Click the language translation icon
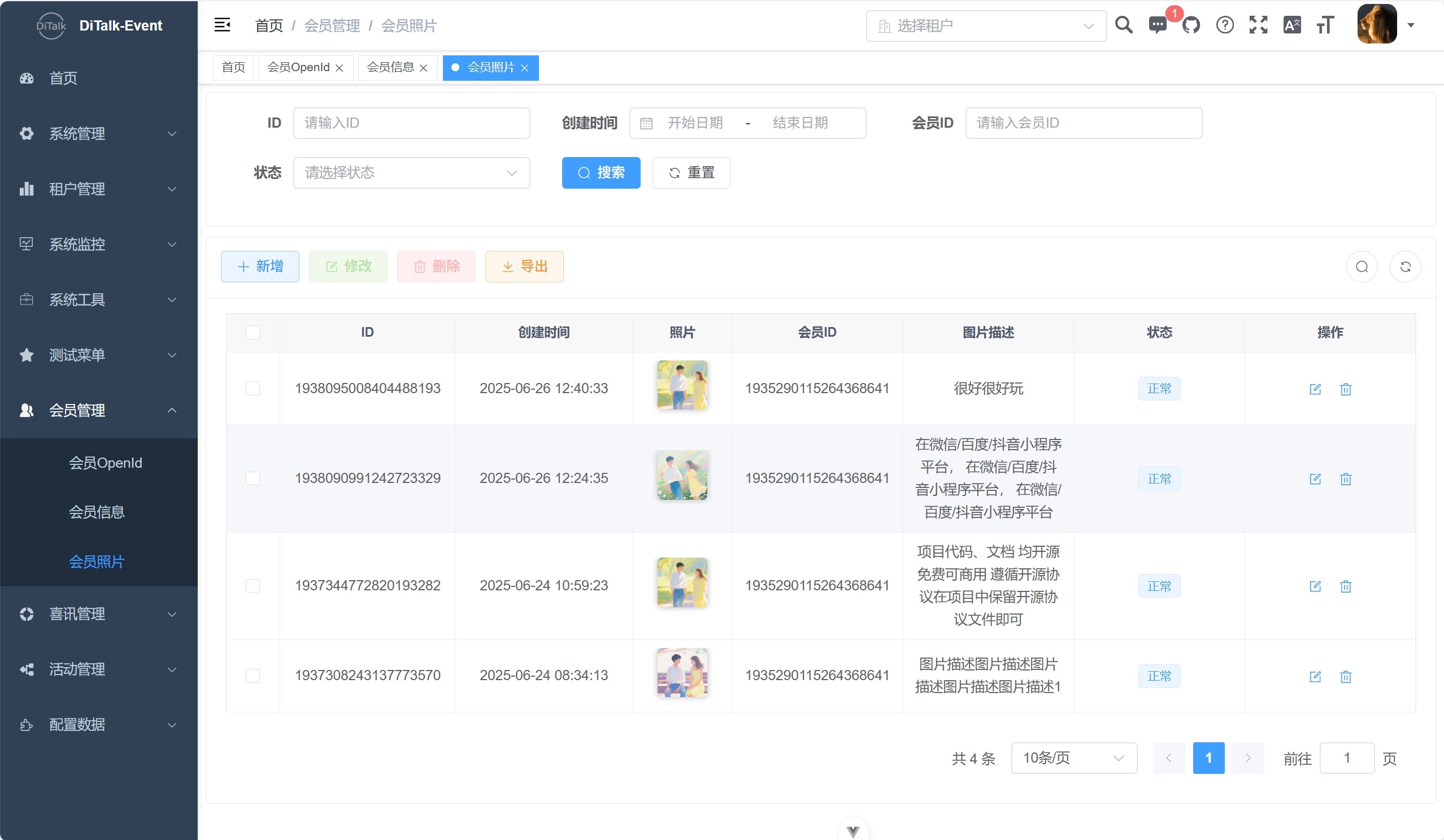 (1291, 25)
